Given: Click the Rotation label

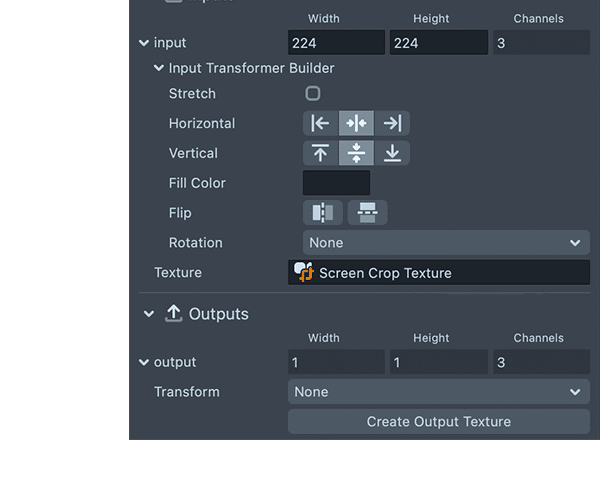Looking at the screenshot, I should (x=196, y=243).
